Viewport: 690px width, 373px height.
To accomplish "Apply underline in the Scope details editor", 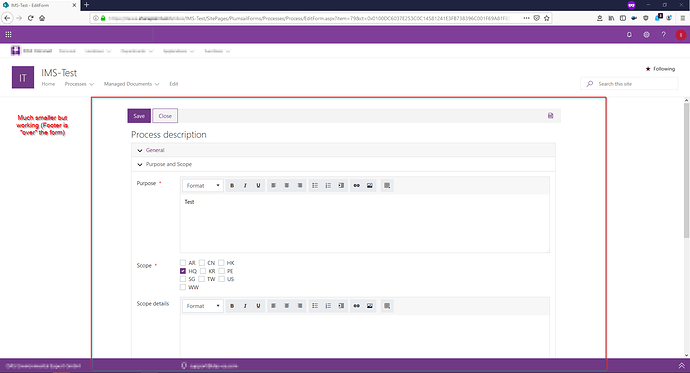I will [258, 306].
